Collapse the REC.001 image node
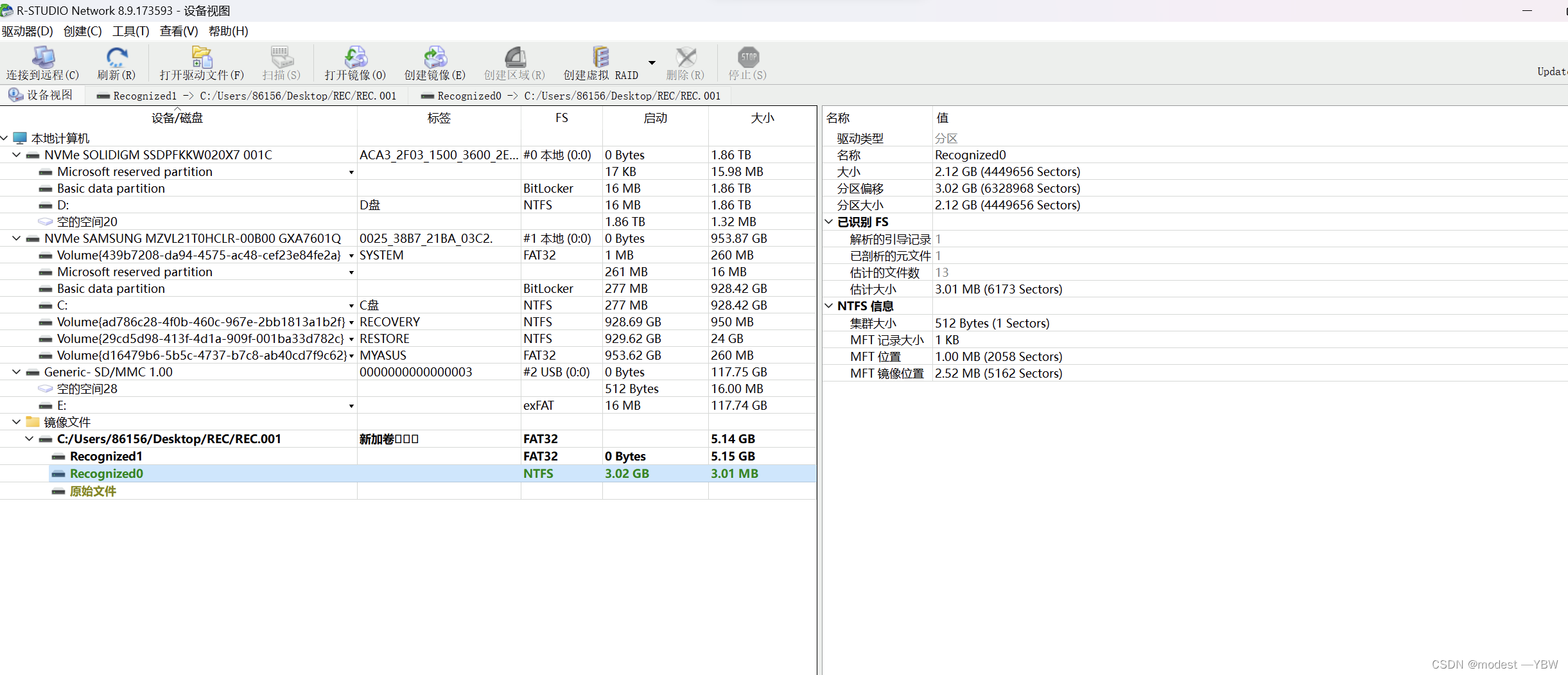The height and width of the screenshot is (675, 1568). pyautogui.click(x=30, y=439)
